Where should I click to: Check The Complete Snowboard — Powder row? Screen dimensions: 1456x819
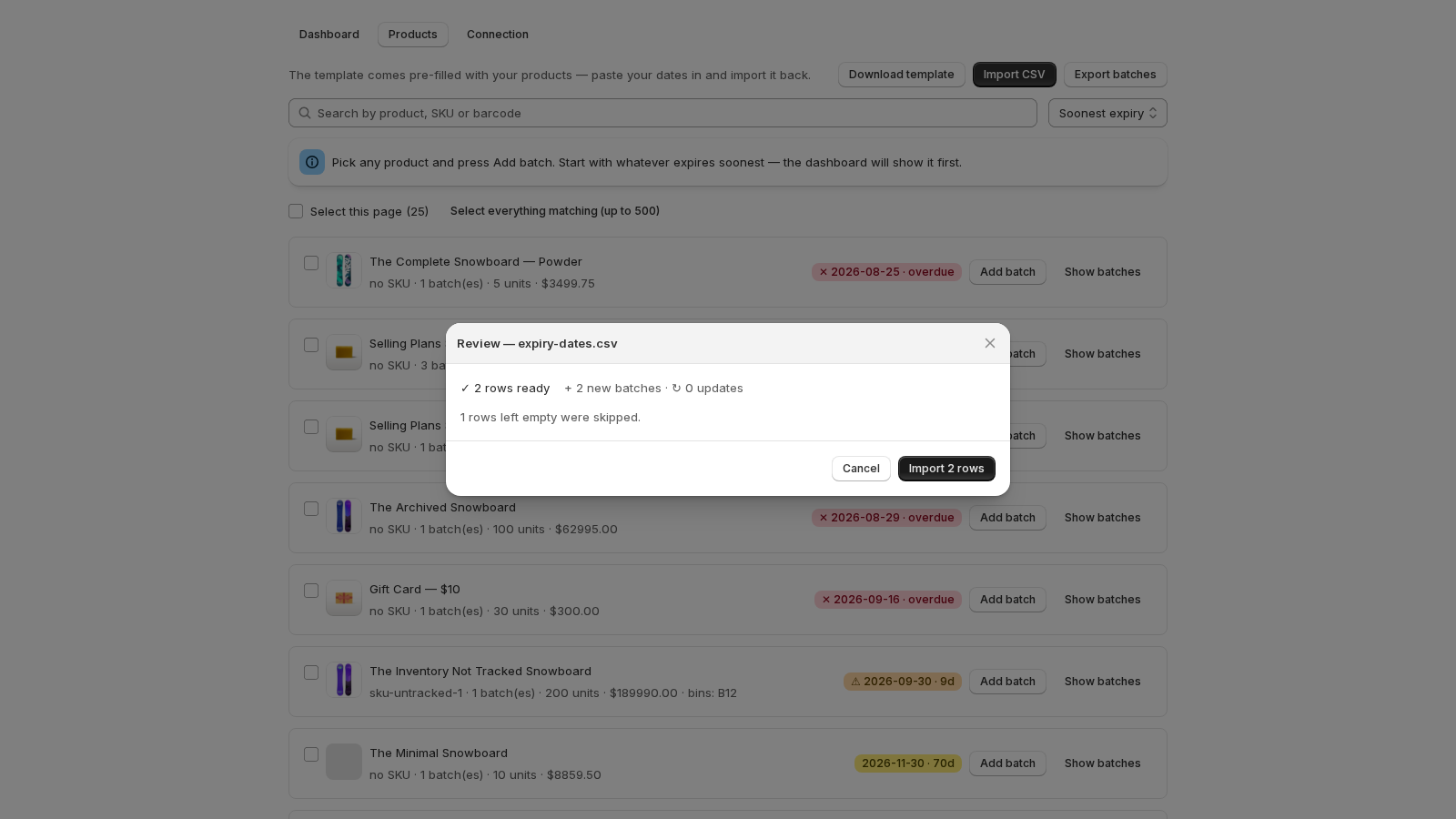coord(311,263)
